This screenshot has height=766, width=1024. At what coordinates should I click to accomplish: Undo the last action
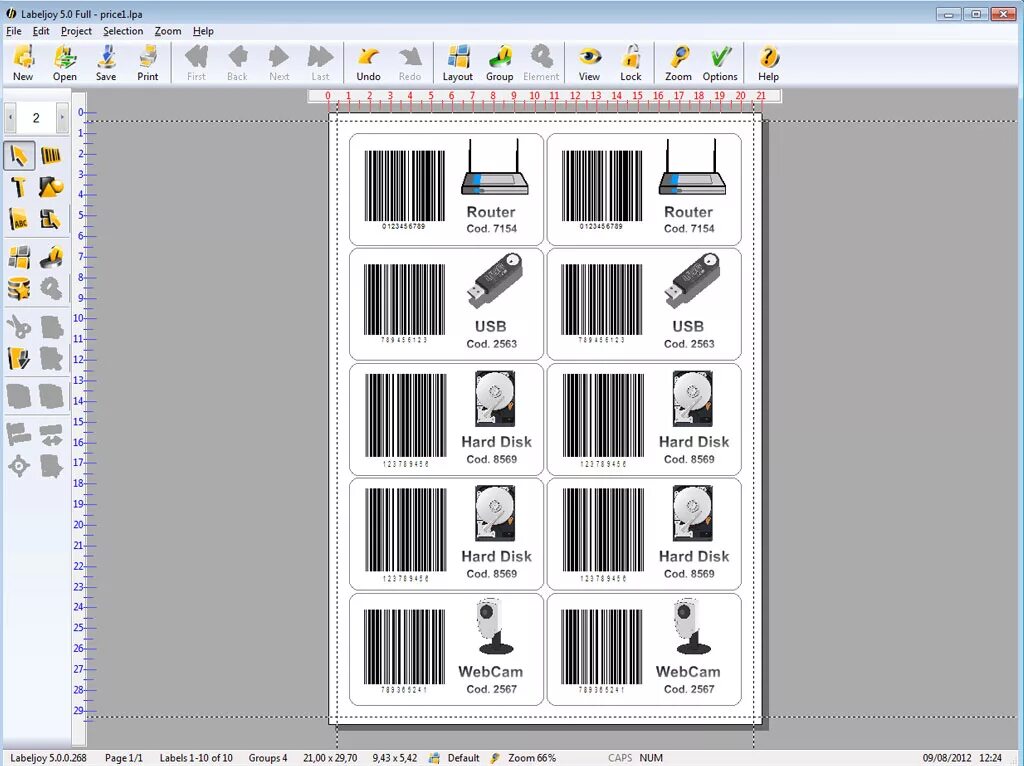(x=368, y=63)
